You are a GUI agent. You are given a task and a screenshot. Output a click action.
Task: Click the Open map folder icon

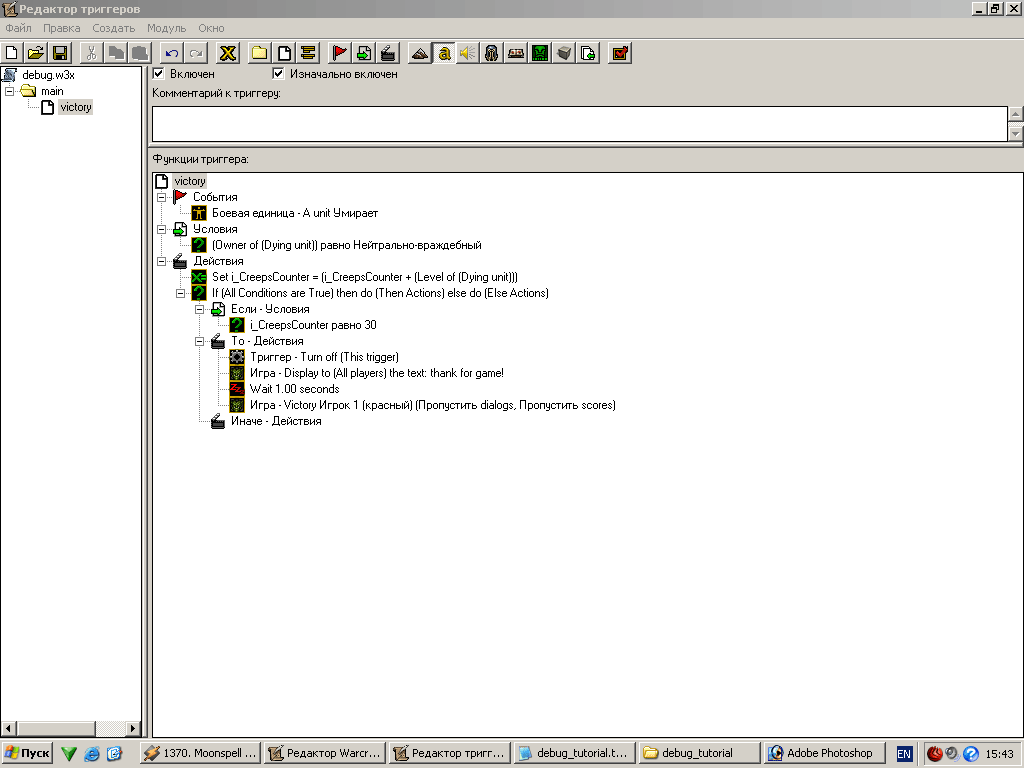pos(36,53)
